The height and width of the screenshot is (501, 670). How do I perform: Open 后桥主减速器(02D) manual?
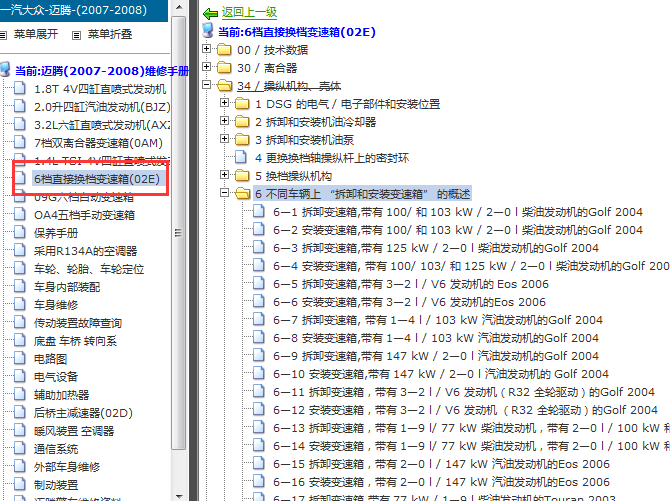pyautogui.click(x=83, y=413)
